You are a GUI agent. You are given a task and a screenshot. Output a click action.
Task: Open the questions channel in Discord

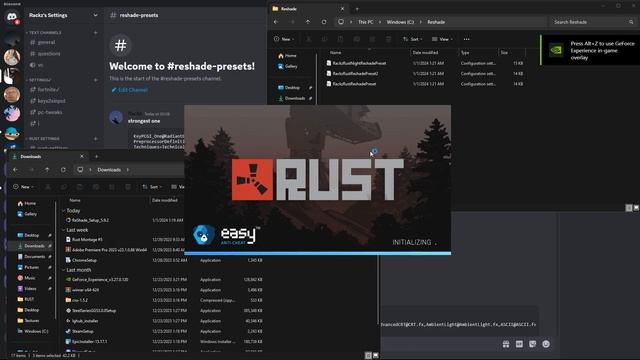[49, 53]
